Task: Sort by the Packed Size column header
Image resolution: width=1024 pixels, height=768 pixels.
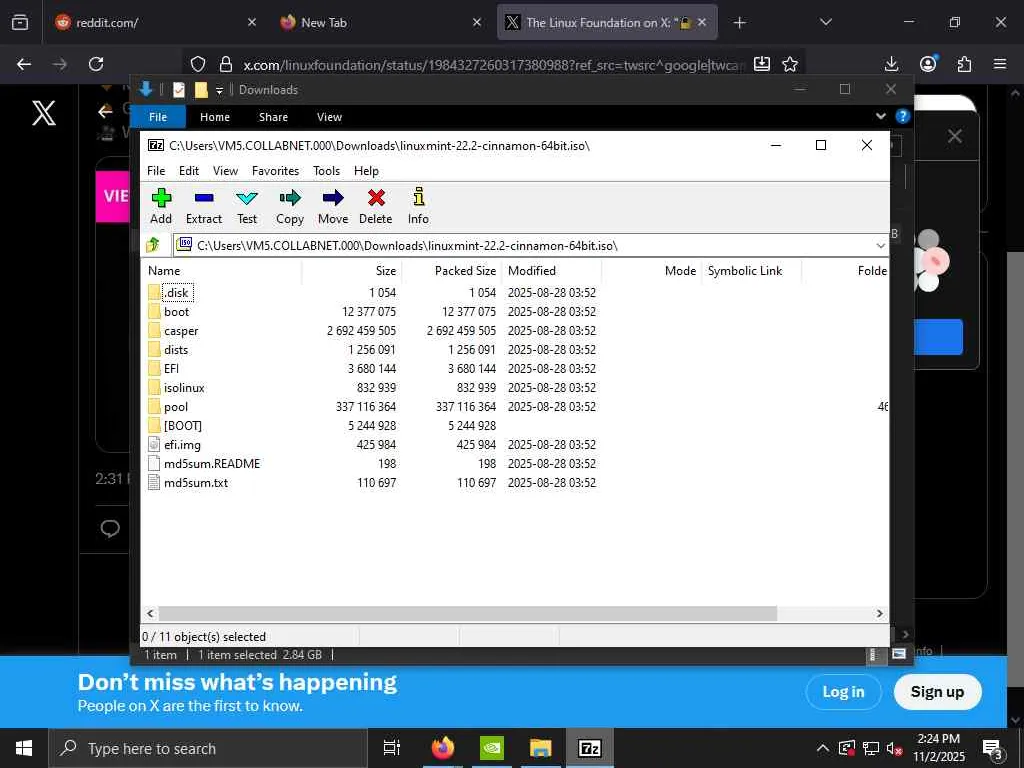Action: point(451,270)
